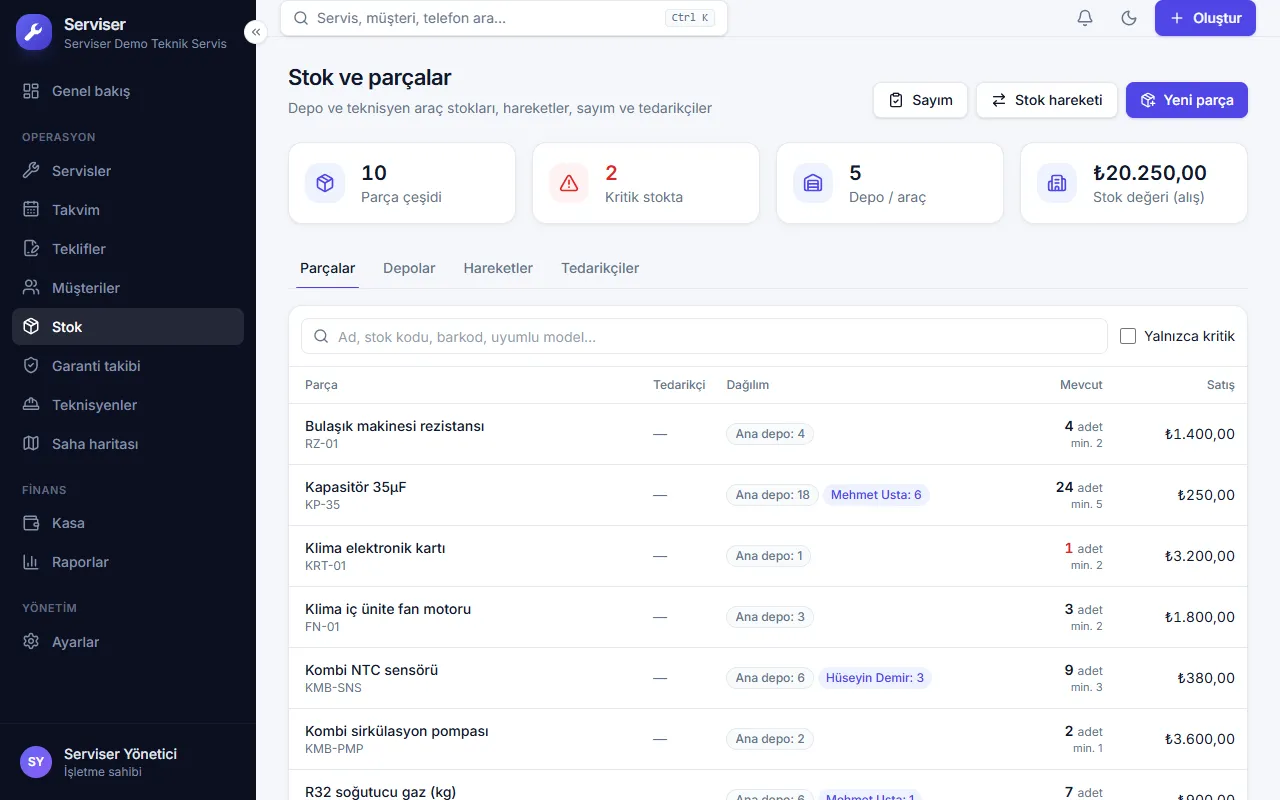Click the Stok hareketi button

pos(1047,100)
